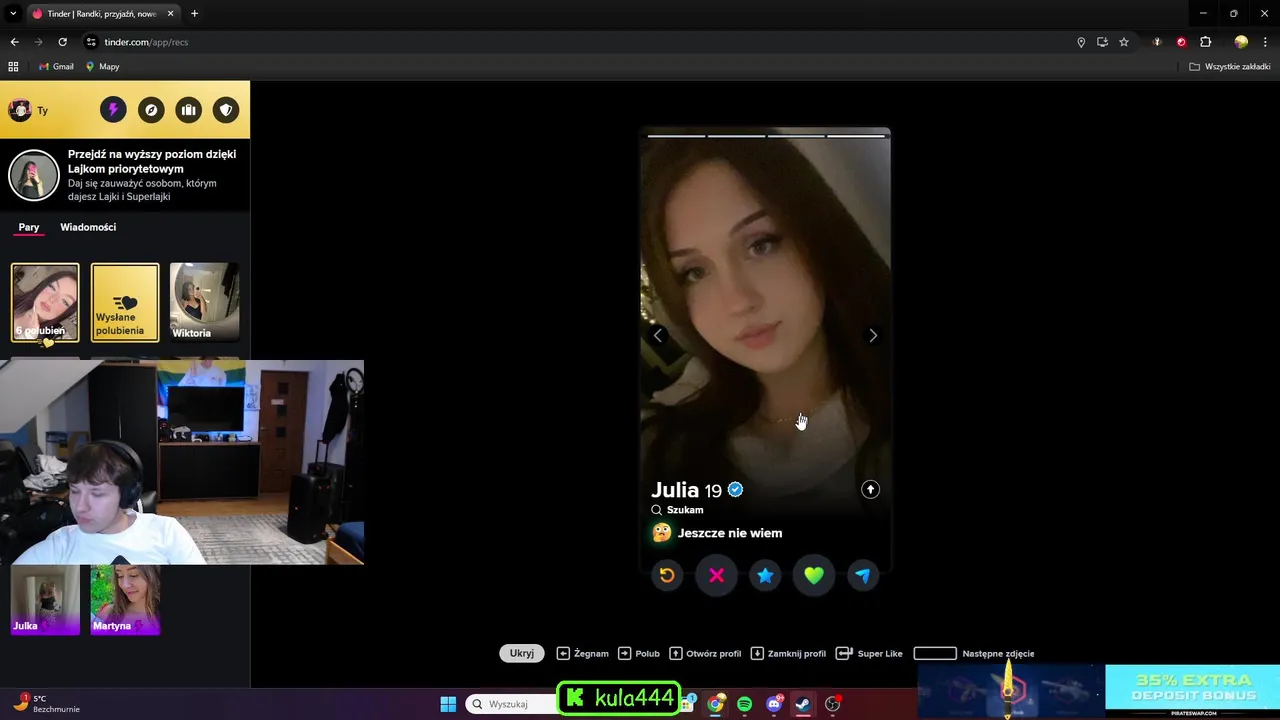
Task: Click the spacebar key for Następne zdjęcie
Action: tap(935, 653)
